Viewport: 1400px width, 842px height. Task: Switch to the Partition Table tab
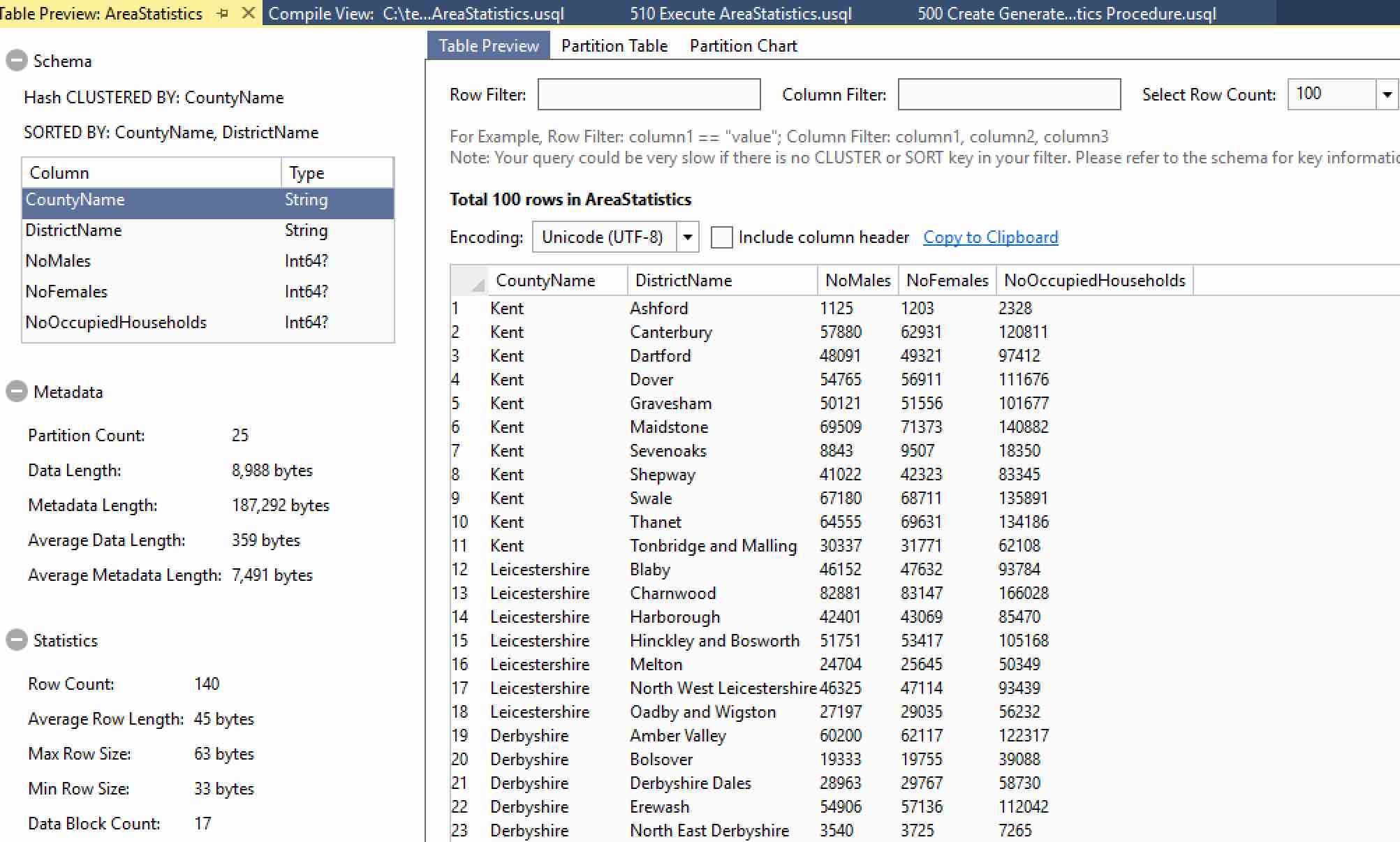tap(614, 46)
